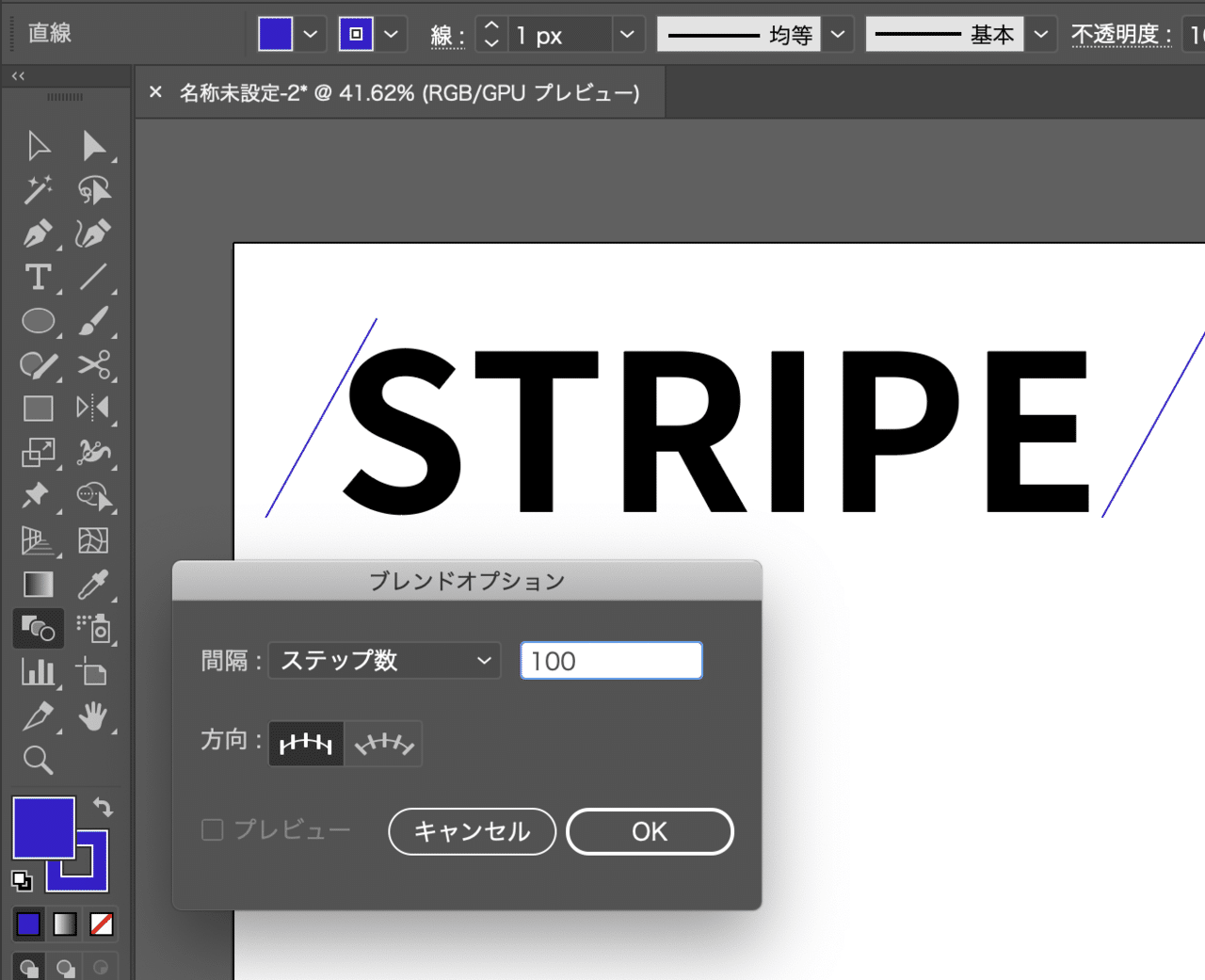Click control bar stroke color swatch

point(356,35)
